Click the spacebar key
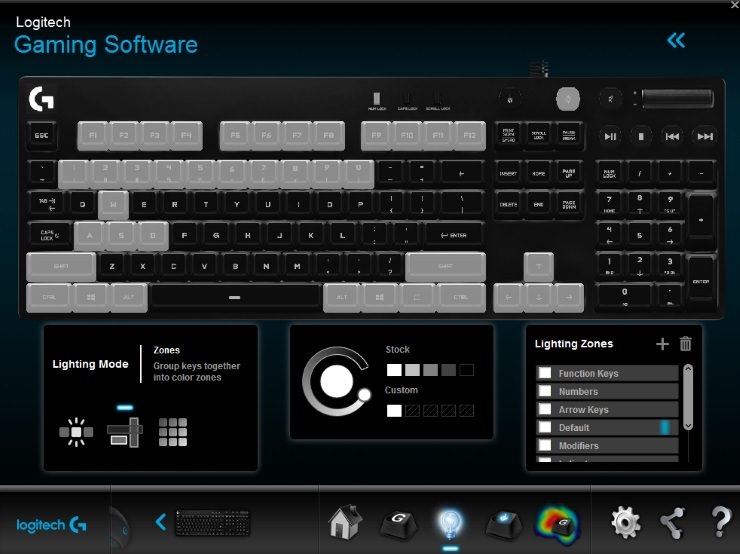 tap(235, 297)
